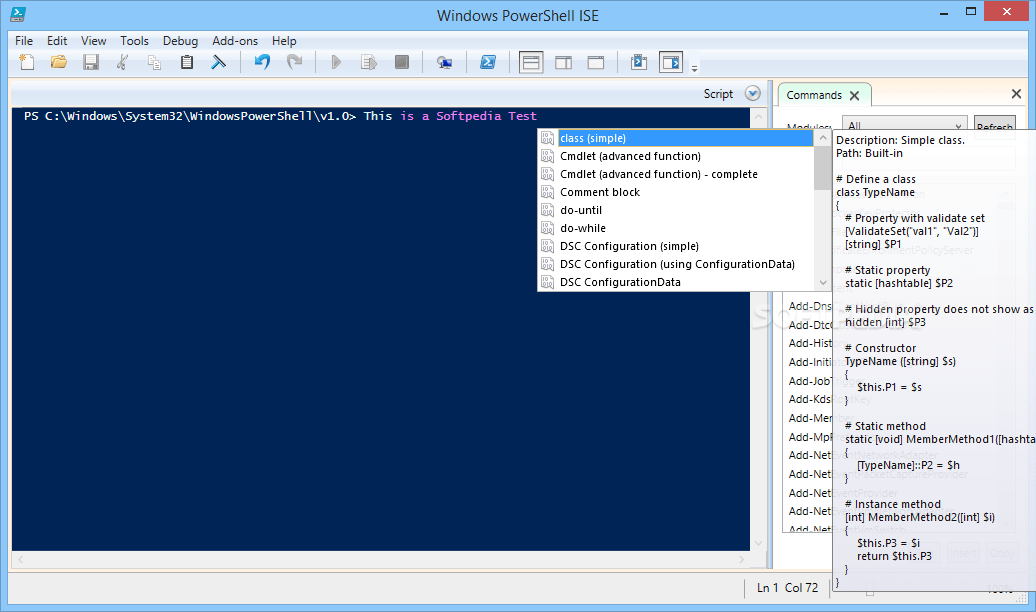Save the script with the floppy icon
1036x612 pixels.
click(91, 62)
